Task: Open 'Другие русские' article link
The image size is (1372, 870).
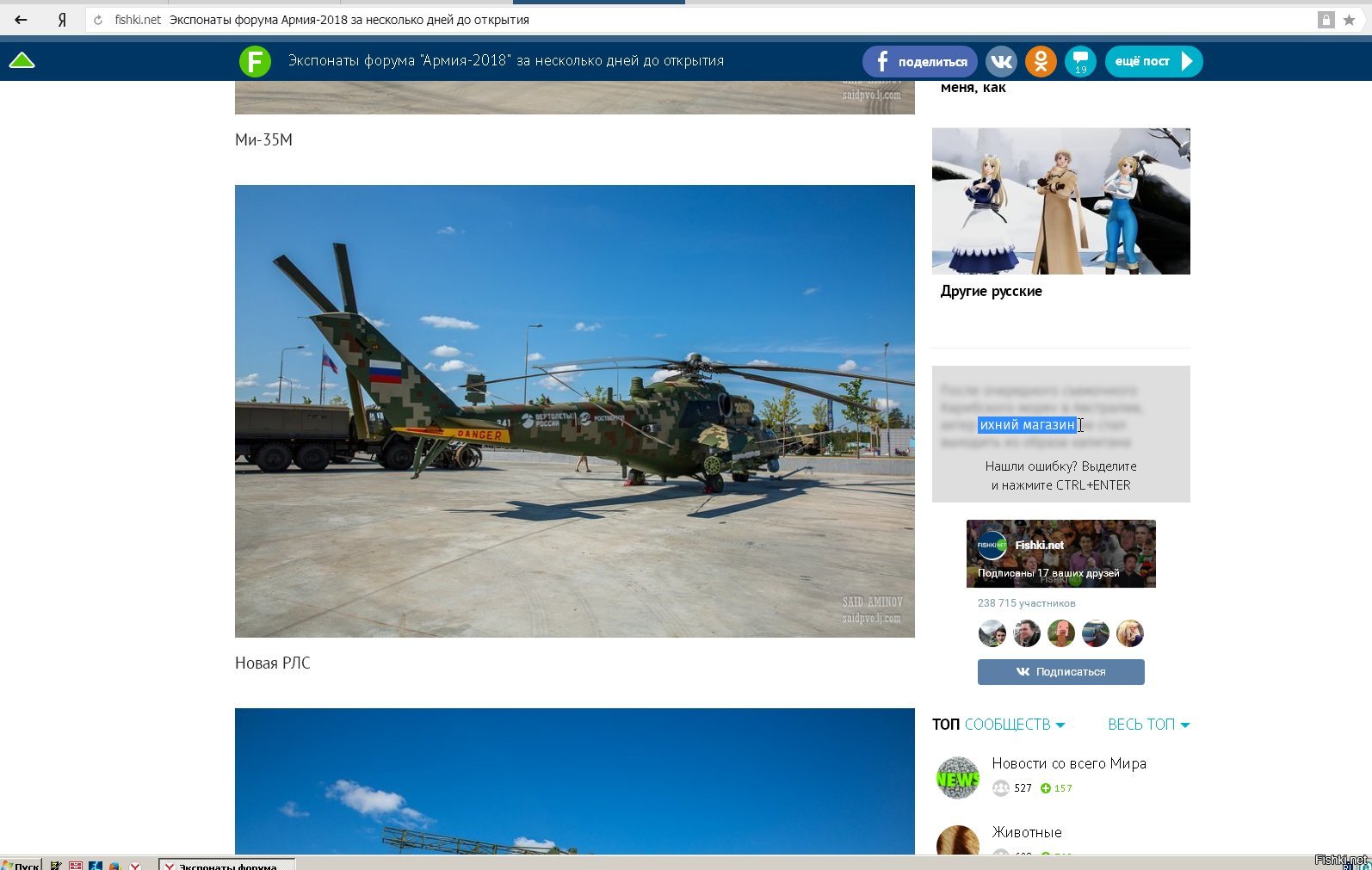Action: pyautogui.click(x=991, y=291)
